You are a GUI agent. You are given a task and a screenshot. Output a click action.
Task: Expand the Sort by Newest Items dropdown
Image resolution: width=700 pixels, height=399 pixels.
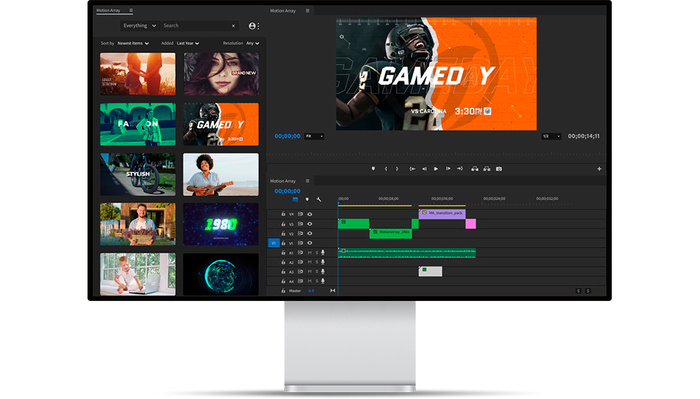click(x=133, y=43)
